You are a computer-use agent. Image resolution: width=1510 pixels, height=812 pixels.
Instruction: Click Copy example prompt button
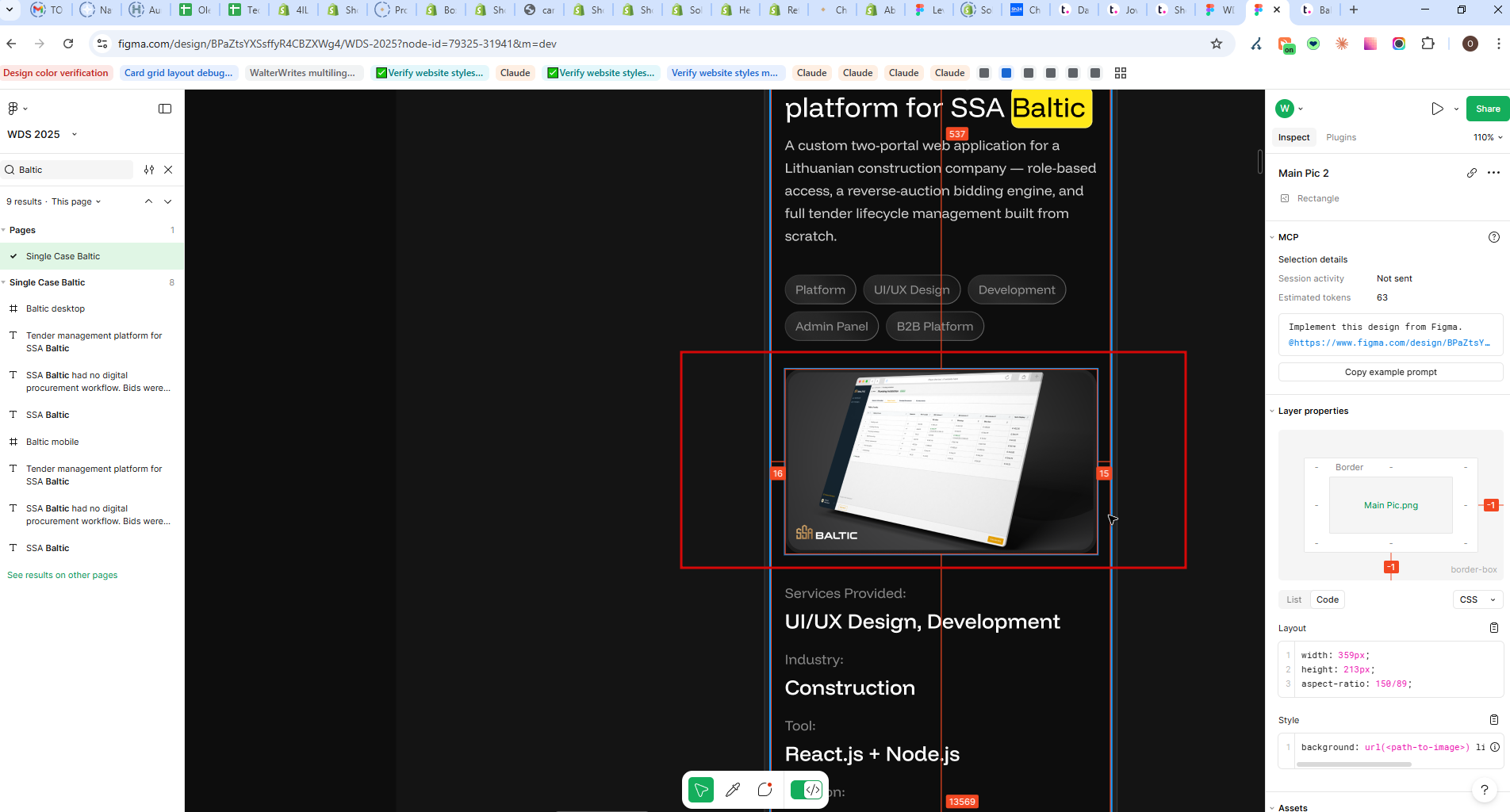(x=1390, y=372)
